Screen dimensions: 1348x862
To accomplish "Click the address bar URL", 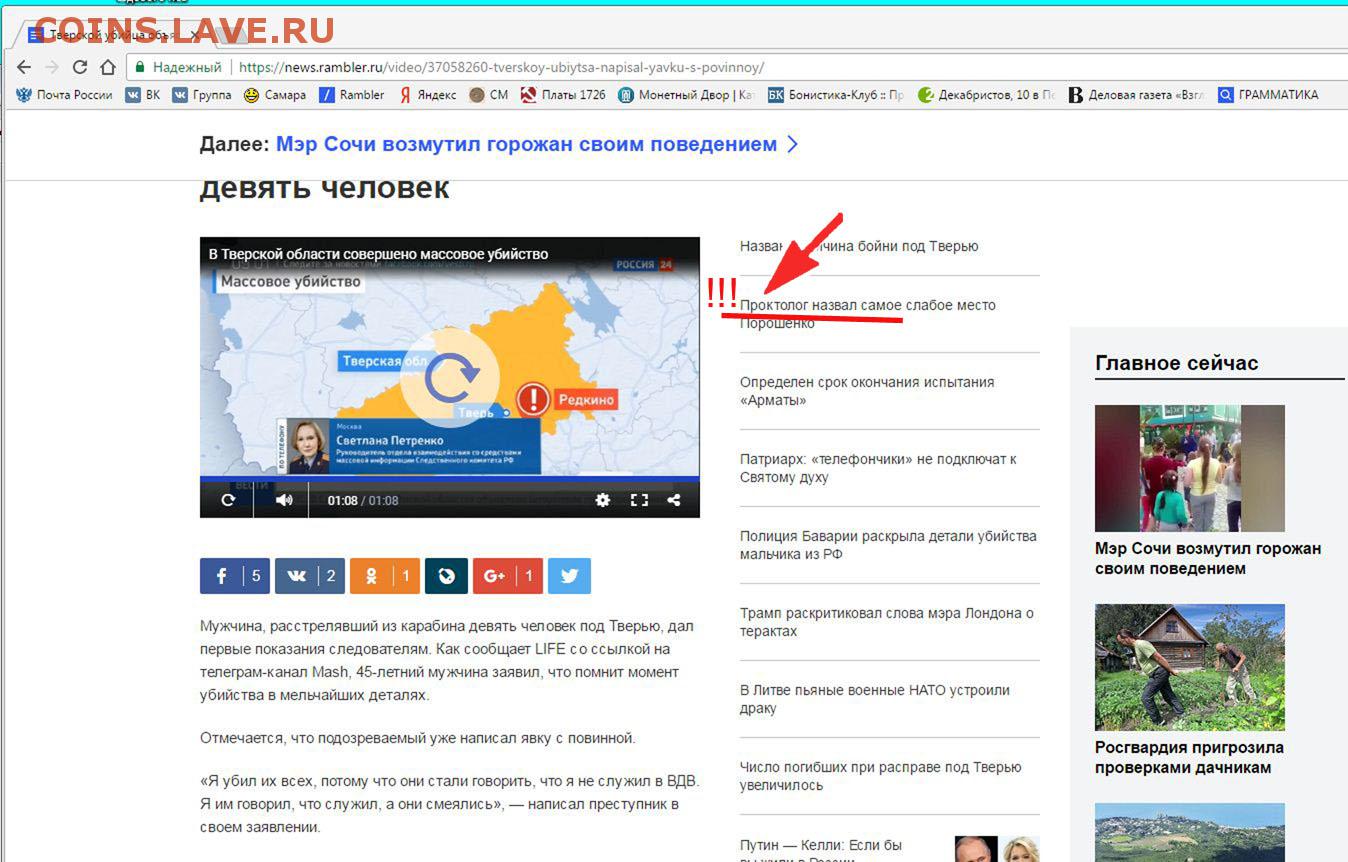I will coord(501,68).
